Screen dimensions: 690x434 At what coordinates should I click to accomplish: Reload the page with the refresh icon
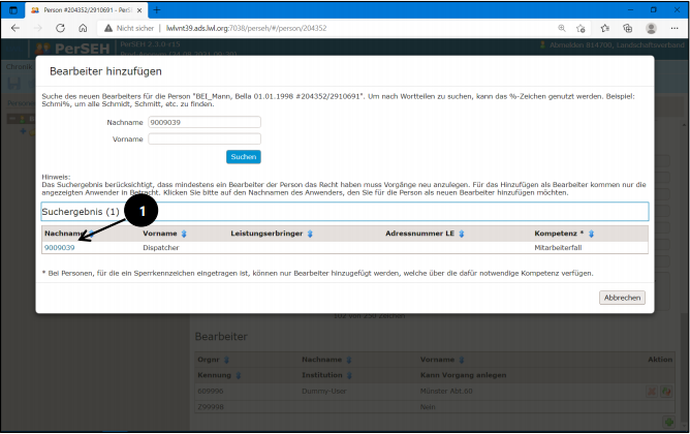pyautogui.click(x=60, y=28)
